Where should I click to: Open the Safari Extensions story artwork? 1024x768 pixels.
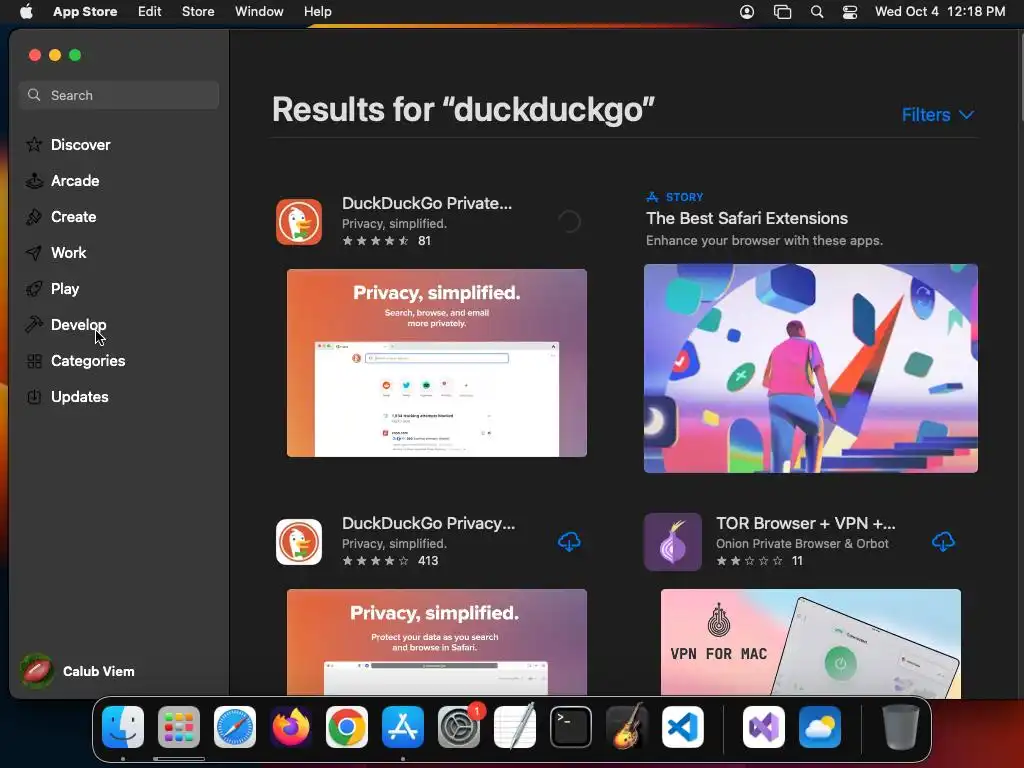(x=810, y=368)
